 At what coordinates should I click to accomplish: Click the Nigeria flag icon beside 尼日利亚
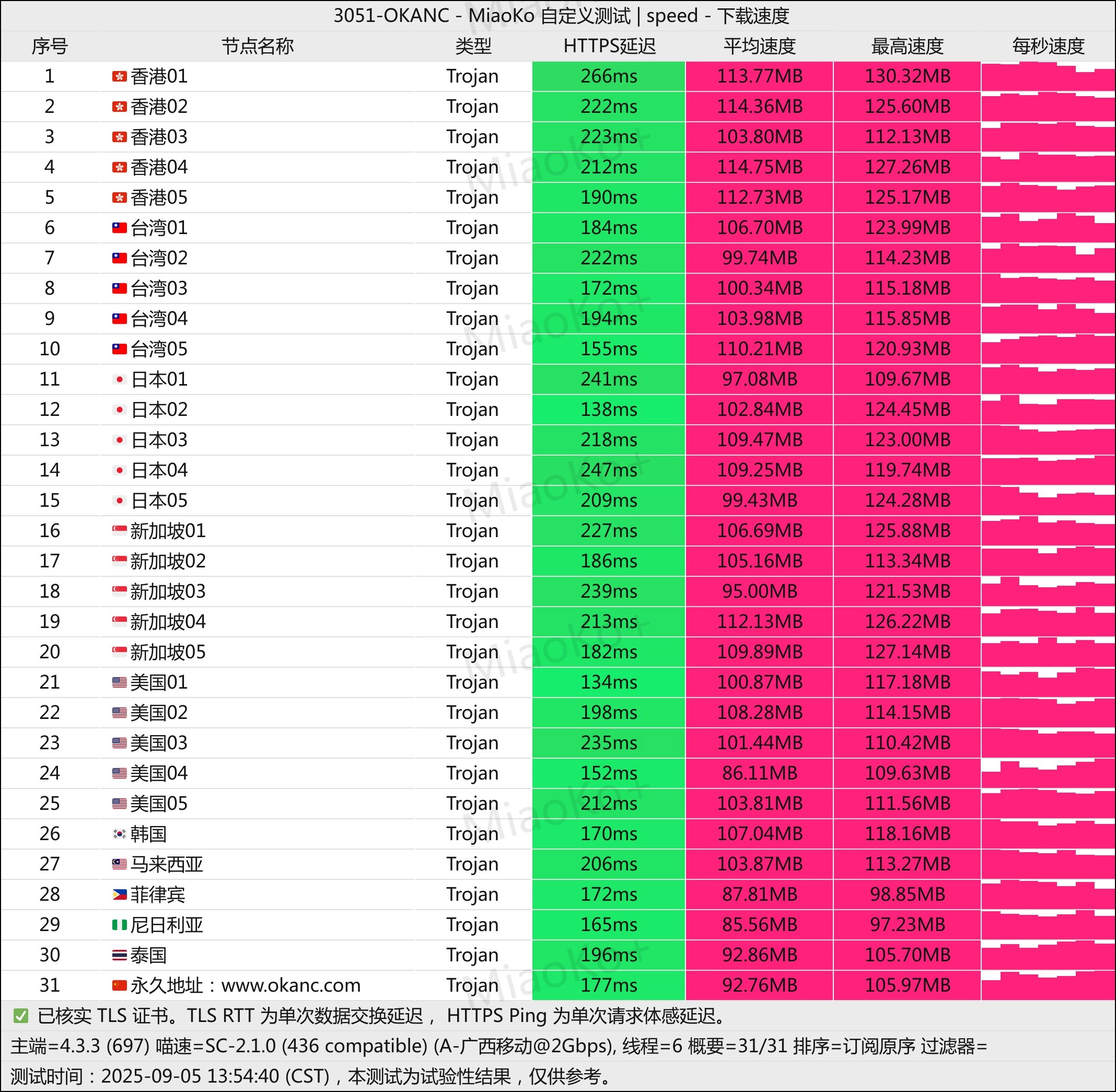pos(119,924)
